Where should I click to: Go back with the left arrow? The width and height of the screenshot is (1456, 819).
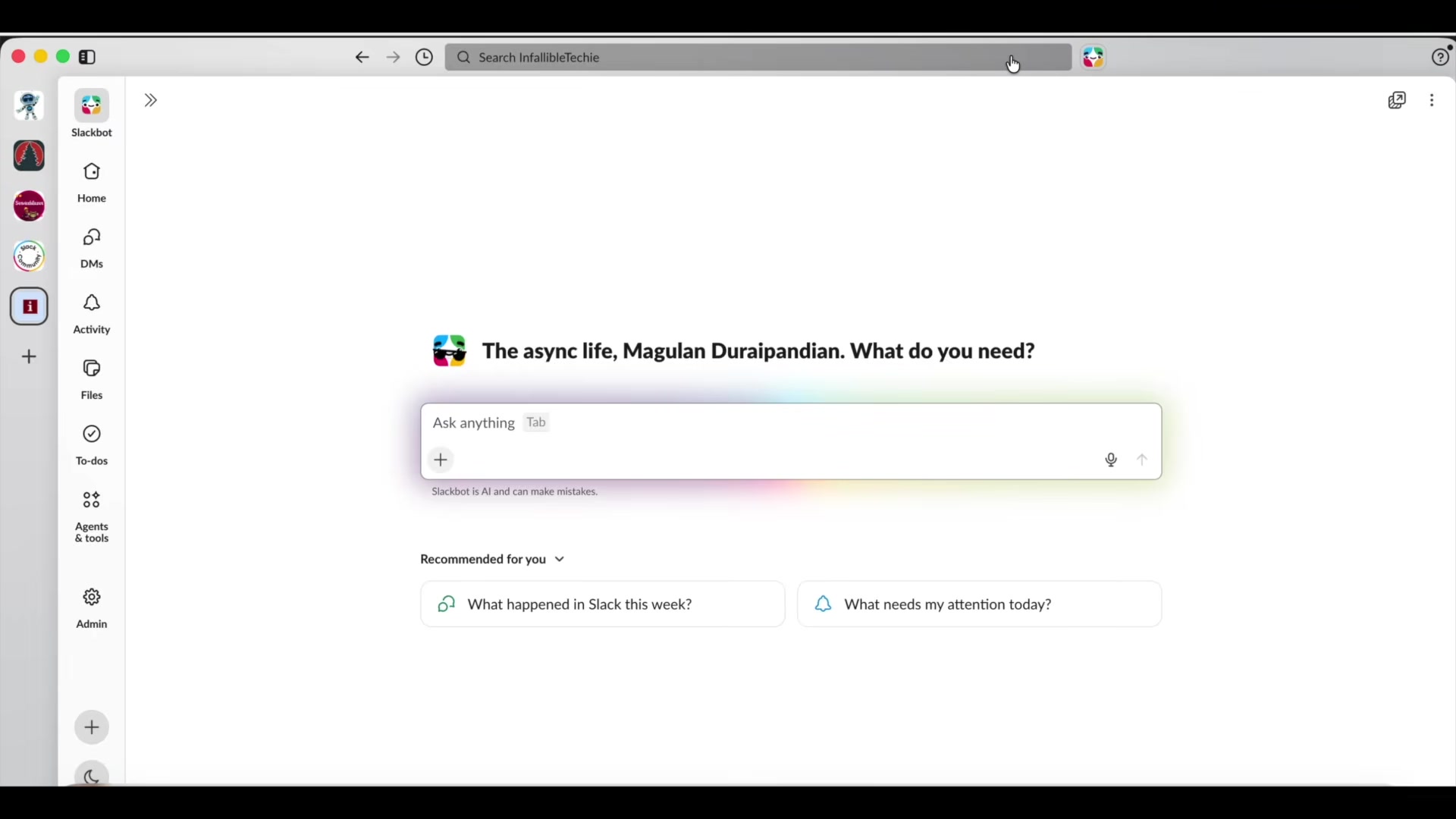362,58
